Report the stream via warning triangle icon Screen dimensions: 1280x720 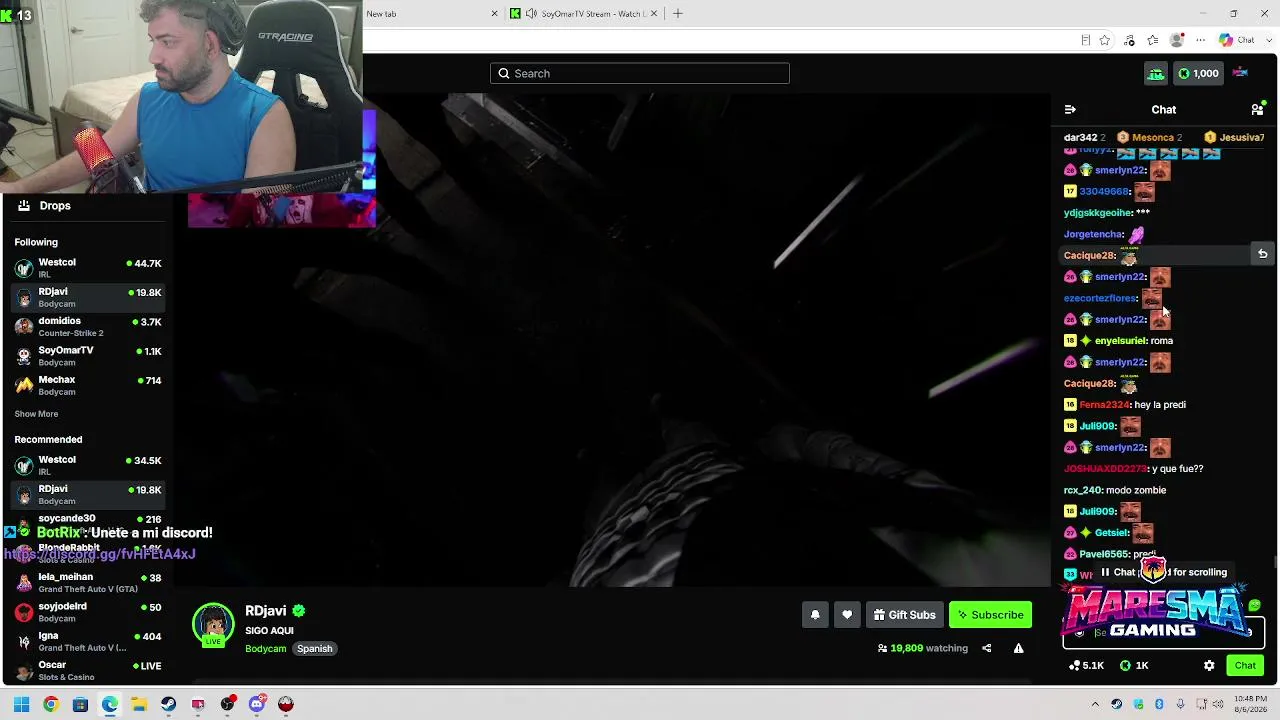pyautogui.click(x=1018, y=648)
